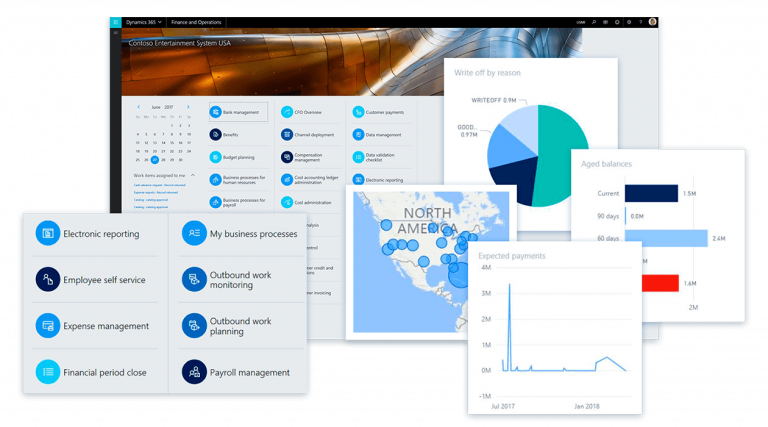
Task: Click the North America map label
Action: pos(428,220)
